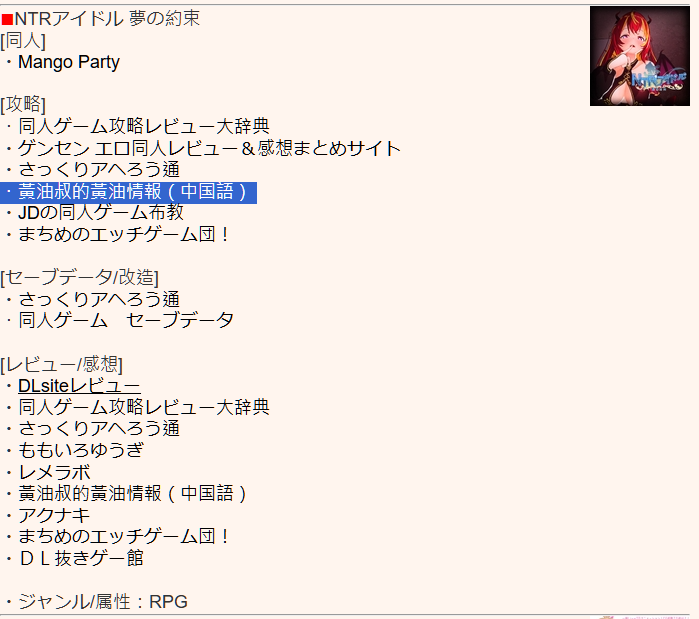The height and width of the screenshot is (619, 699).
Task: Open 同人ゲーム攻略レビュー大辞典 under レビュー/感想
Action: click(x=144, y=407)
